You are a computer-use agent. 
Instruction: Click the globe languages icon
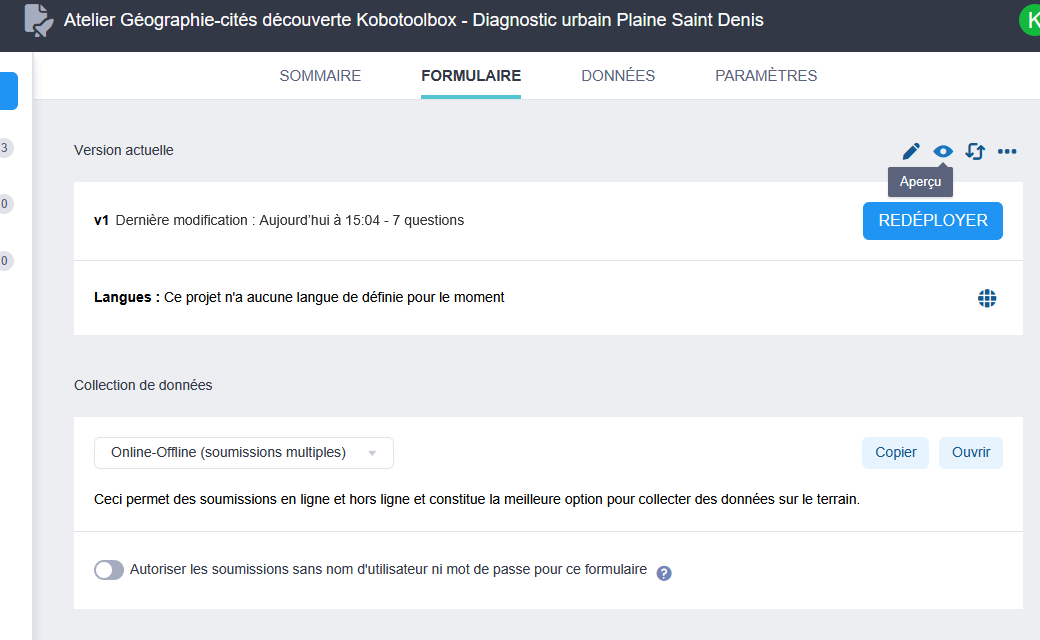click(987, 297)
